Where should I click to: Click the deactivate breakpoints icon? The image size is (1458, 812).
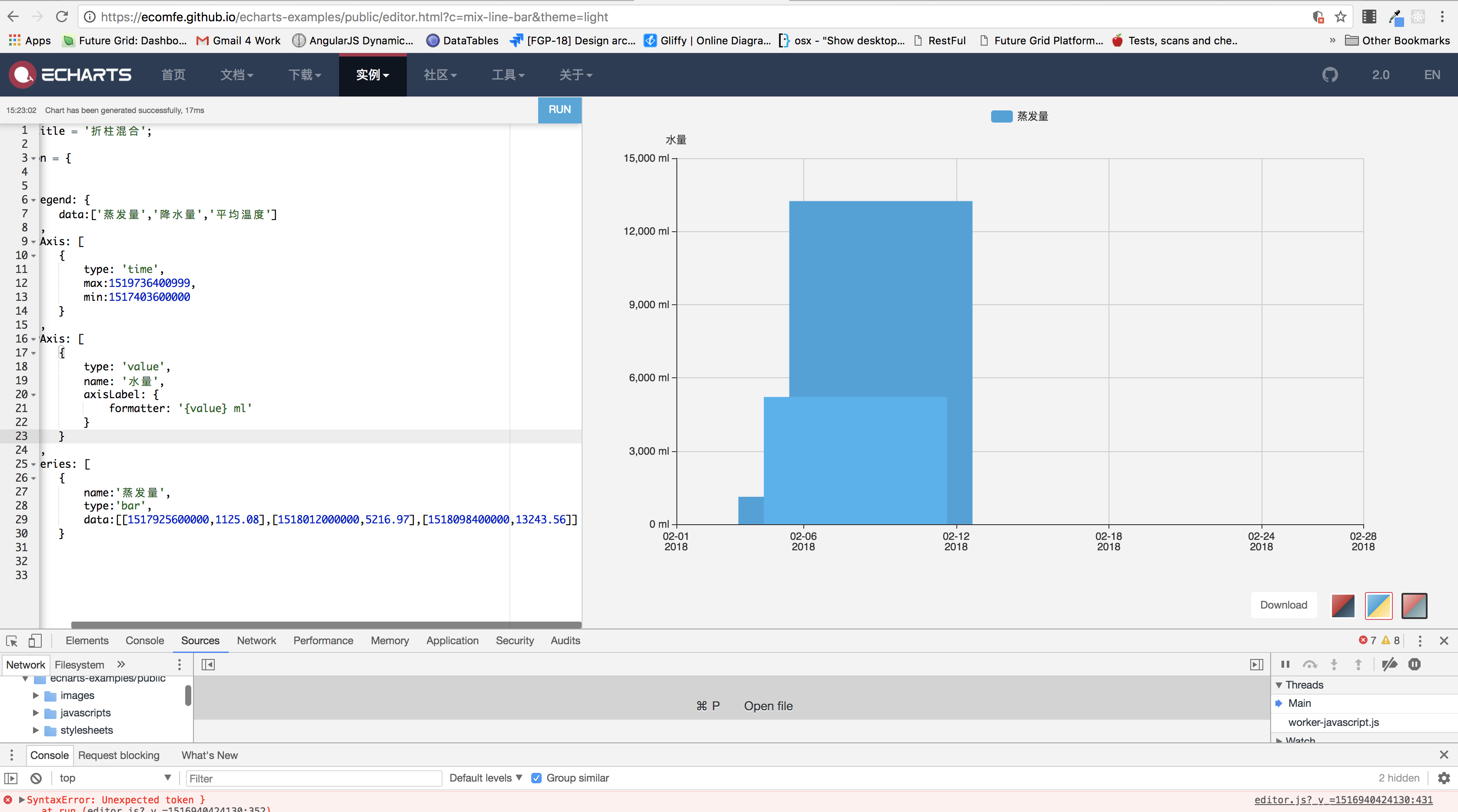[1389, 664]
